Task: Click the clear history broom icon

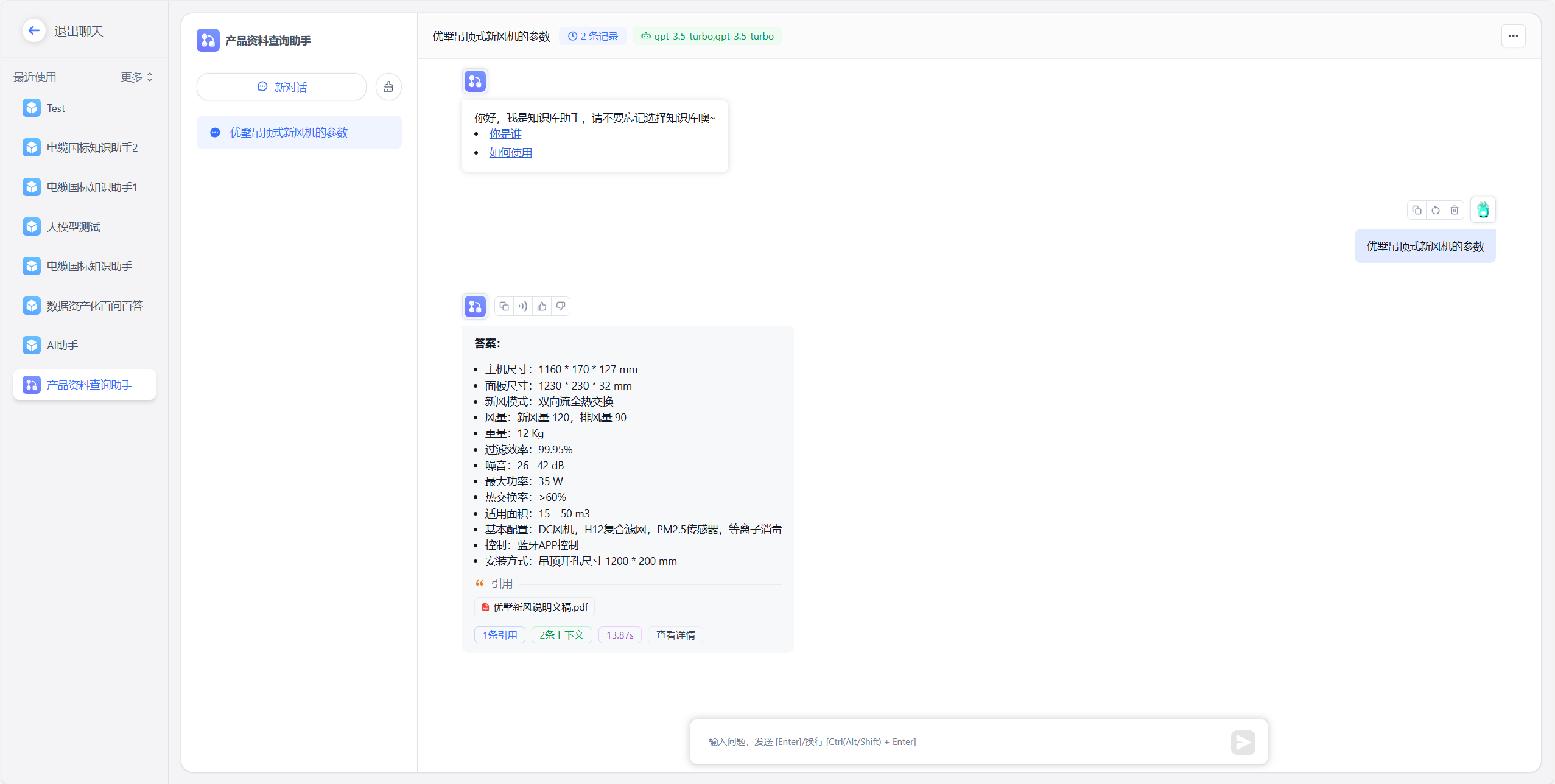Action: (388, 87)
